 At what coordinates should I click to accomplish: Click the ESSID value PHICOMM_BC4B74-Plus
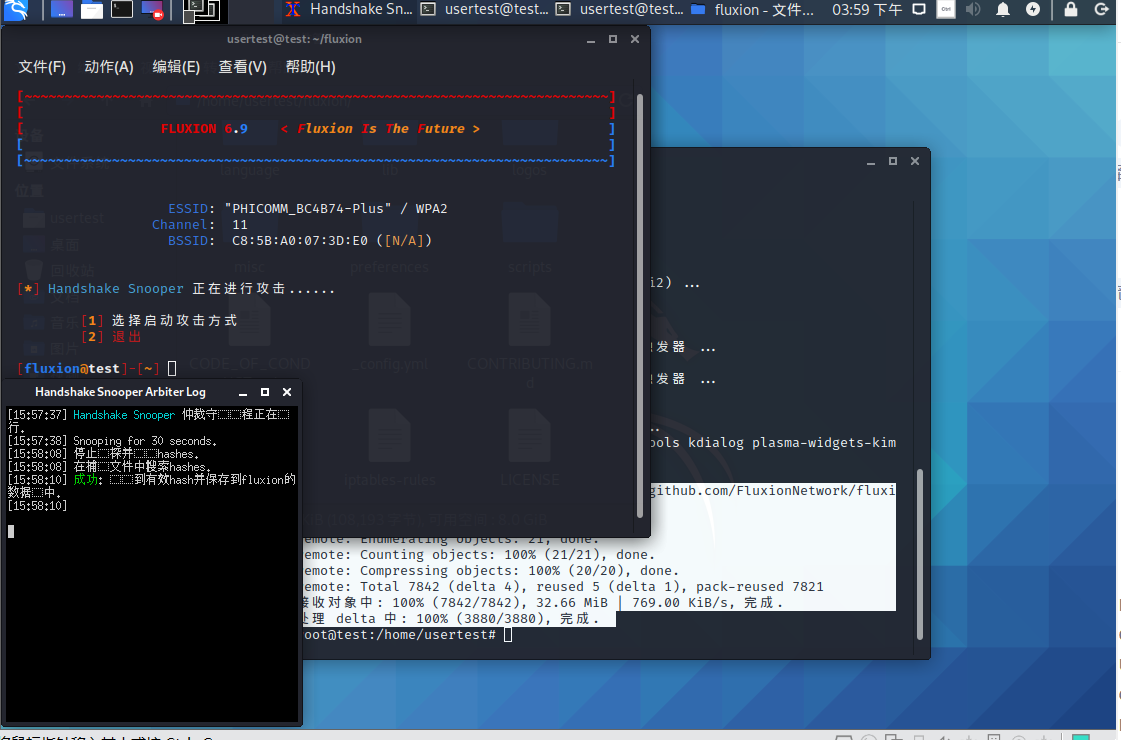coord(307,209)
